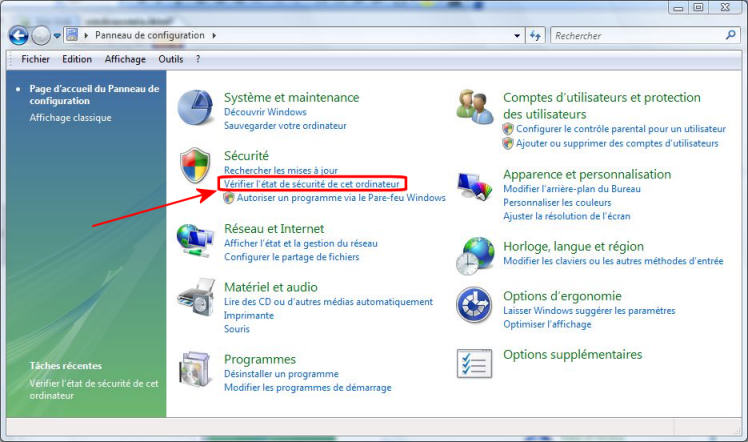Click the Forward navigation button

(x=41, y=35)
